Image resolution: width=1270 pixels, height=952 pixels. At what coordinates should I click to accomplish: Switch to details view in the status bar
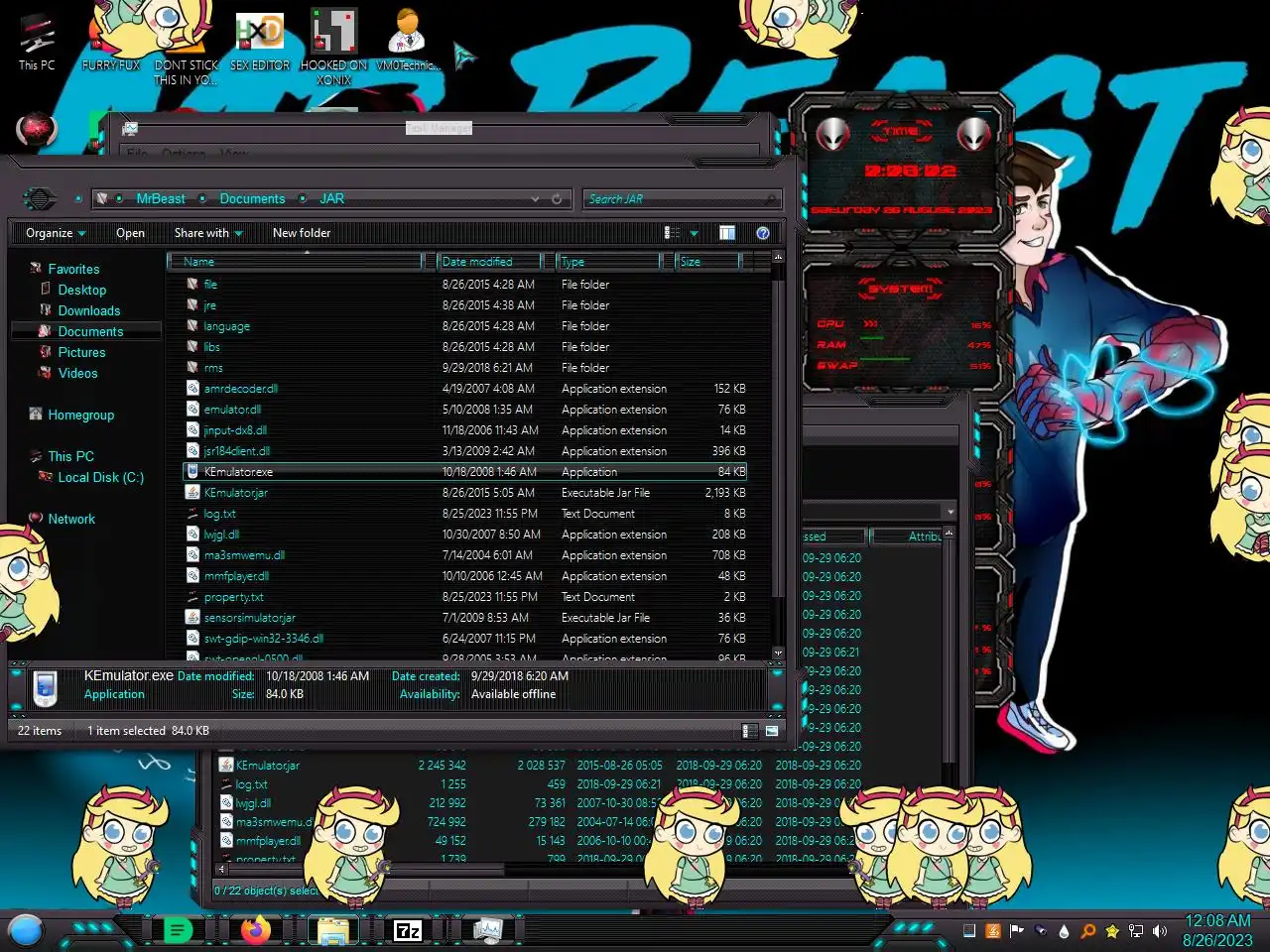click(750, 731)
